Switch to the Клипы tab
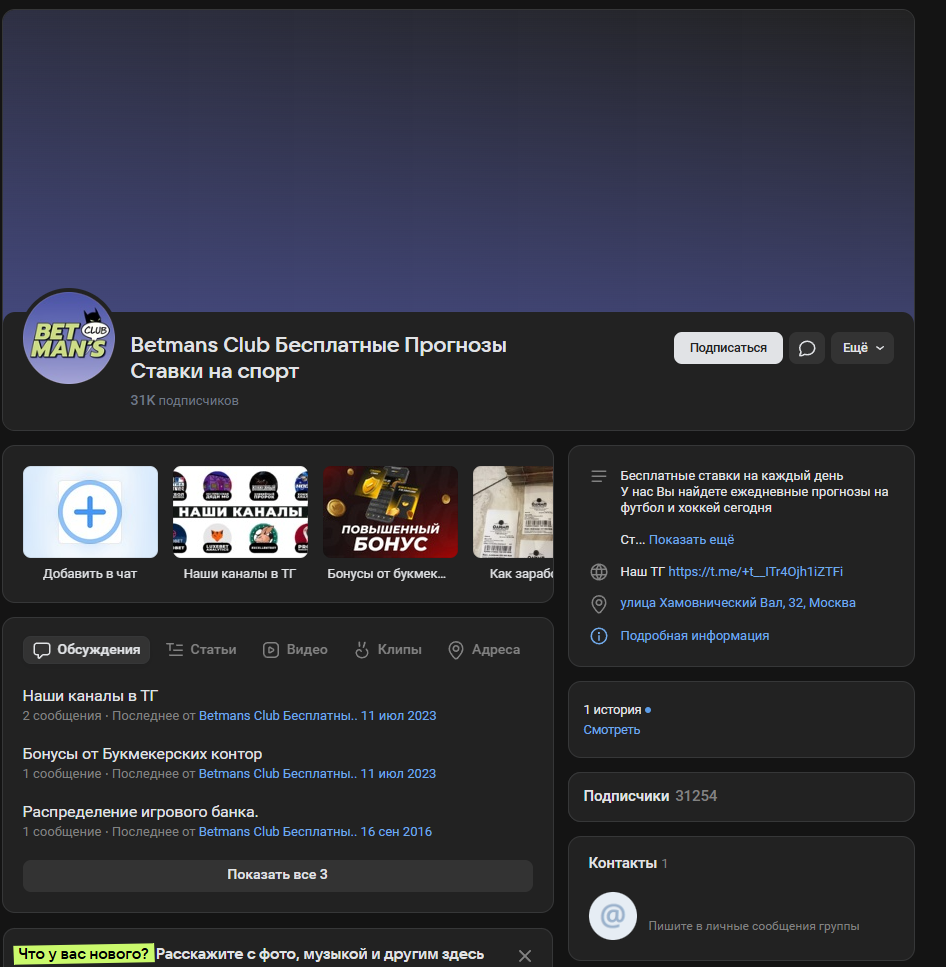This screenshot has width=946, height=967. point(388,649)
